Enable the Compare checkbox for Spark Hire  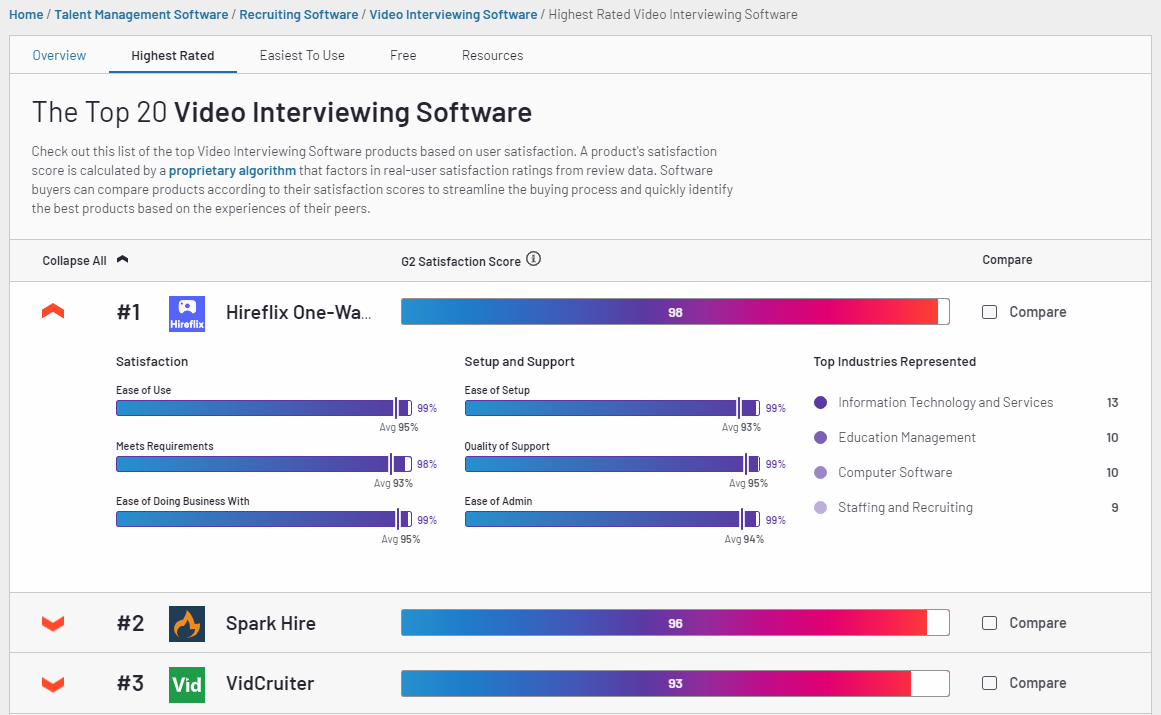(x=989, y=622)
